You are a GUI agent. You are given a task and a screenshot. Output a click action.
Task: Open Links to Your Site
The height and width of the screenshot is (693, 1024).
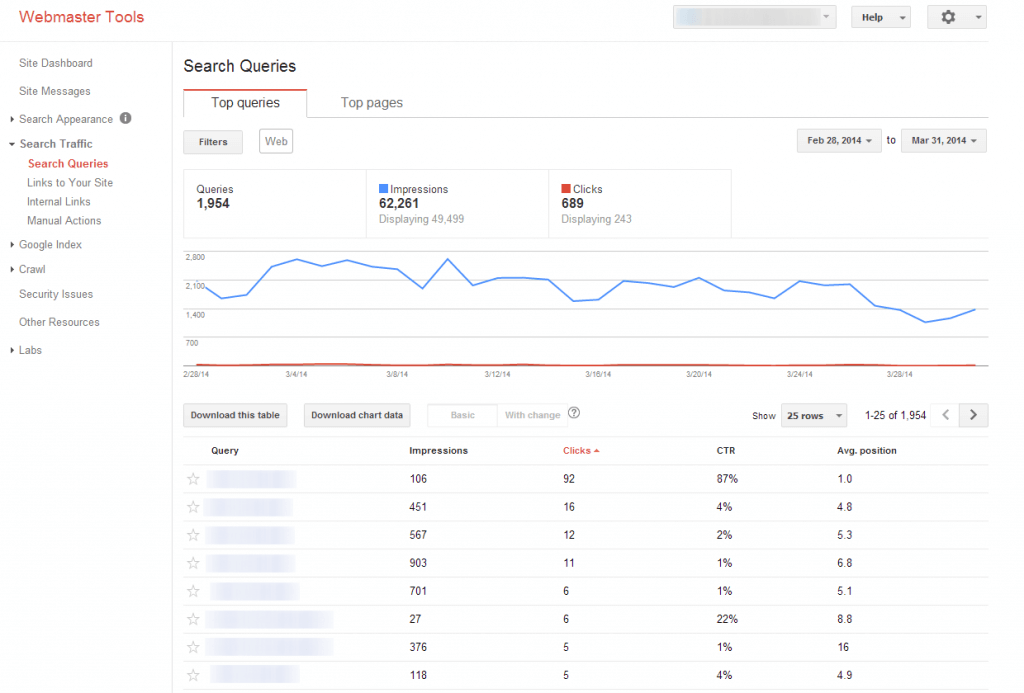pos(70,183)
